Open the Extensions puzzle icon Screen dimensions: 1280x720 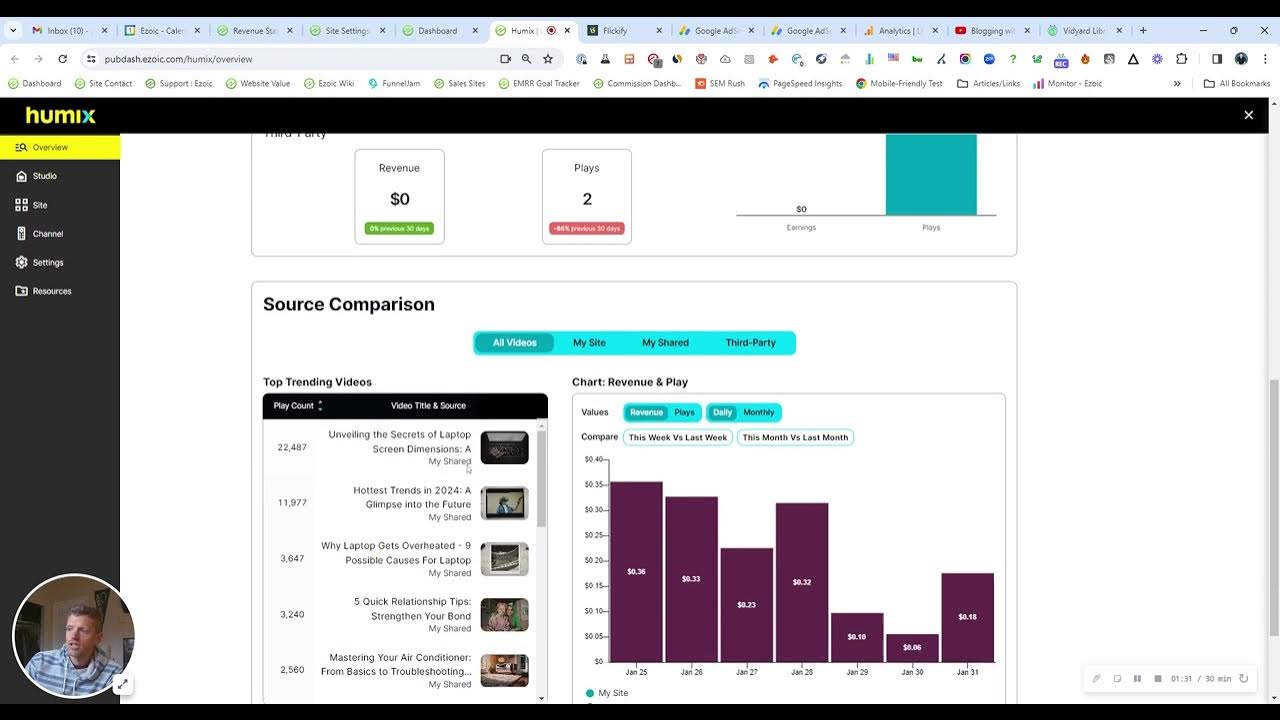(1182, 59)
